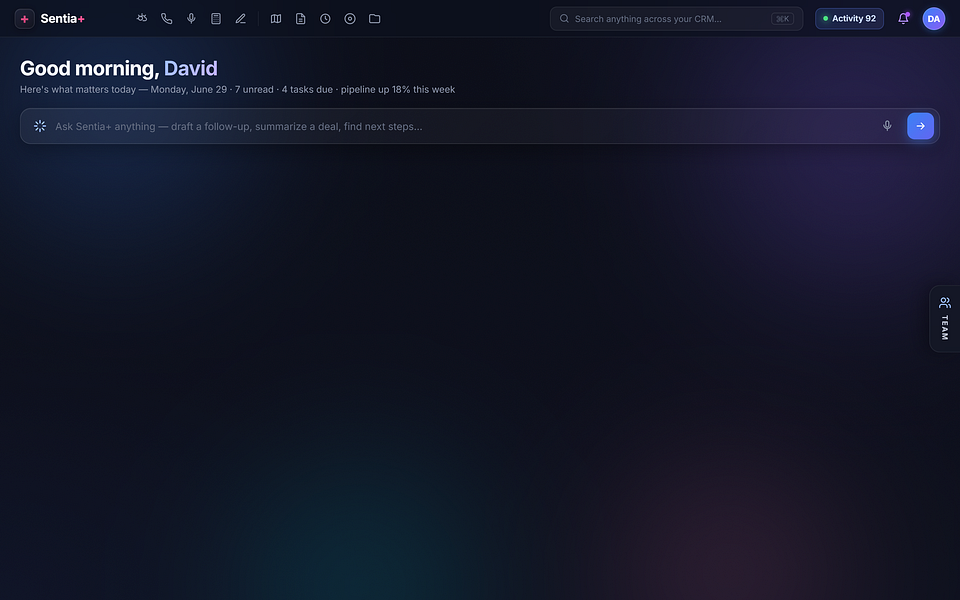Focus the Ask Sentia+ prompt field
This screenshot has width=960, height=600.
coord(479,126)
